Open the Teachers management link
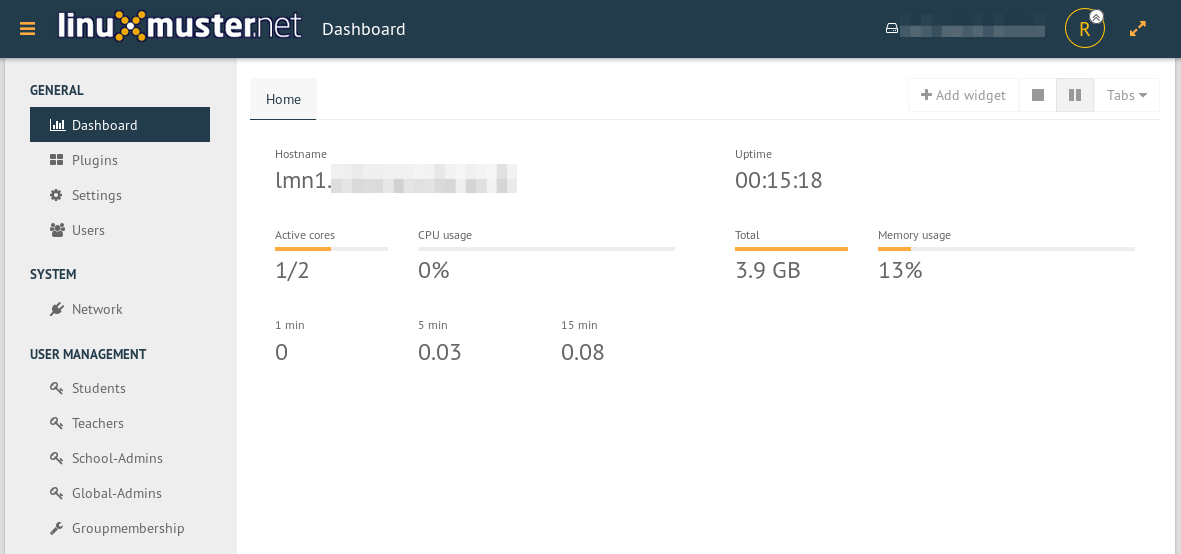Viewport: 1181px width, 554px height. coord(98,423)
